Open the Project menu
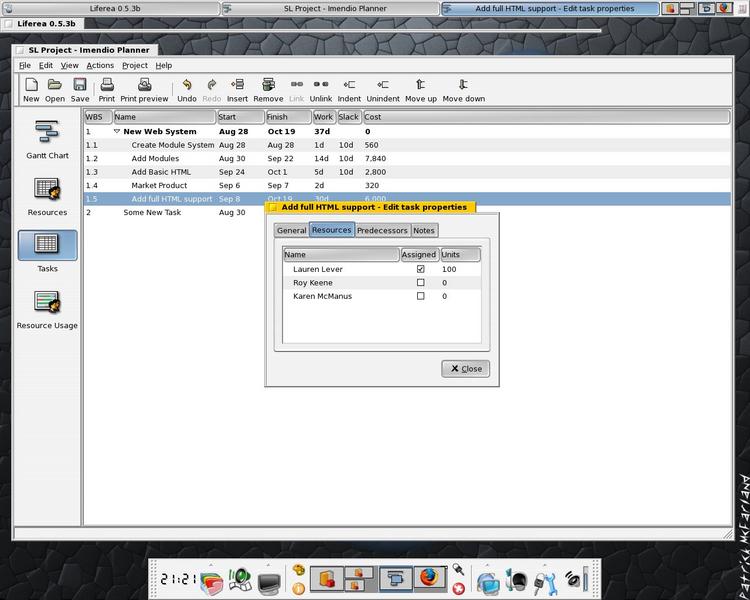Screen dimensions: 750x600 click(x=134, y=66)
